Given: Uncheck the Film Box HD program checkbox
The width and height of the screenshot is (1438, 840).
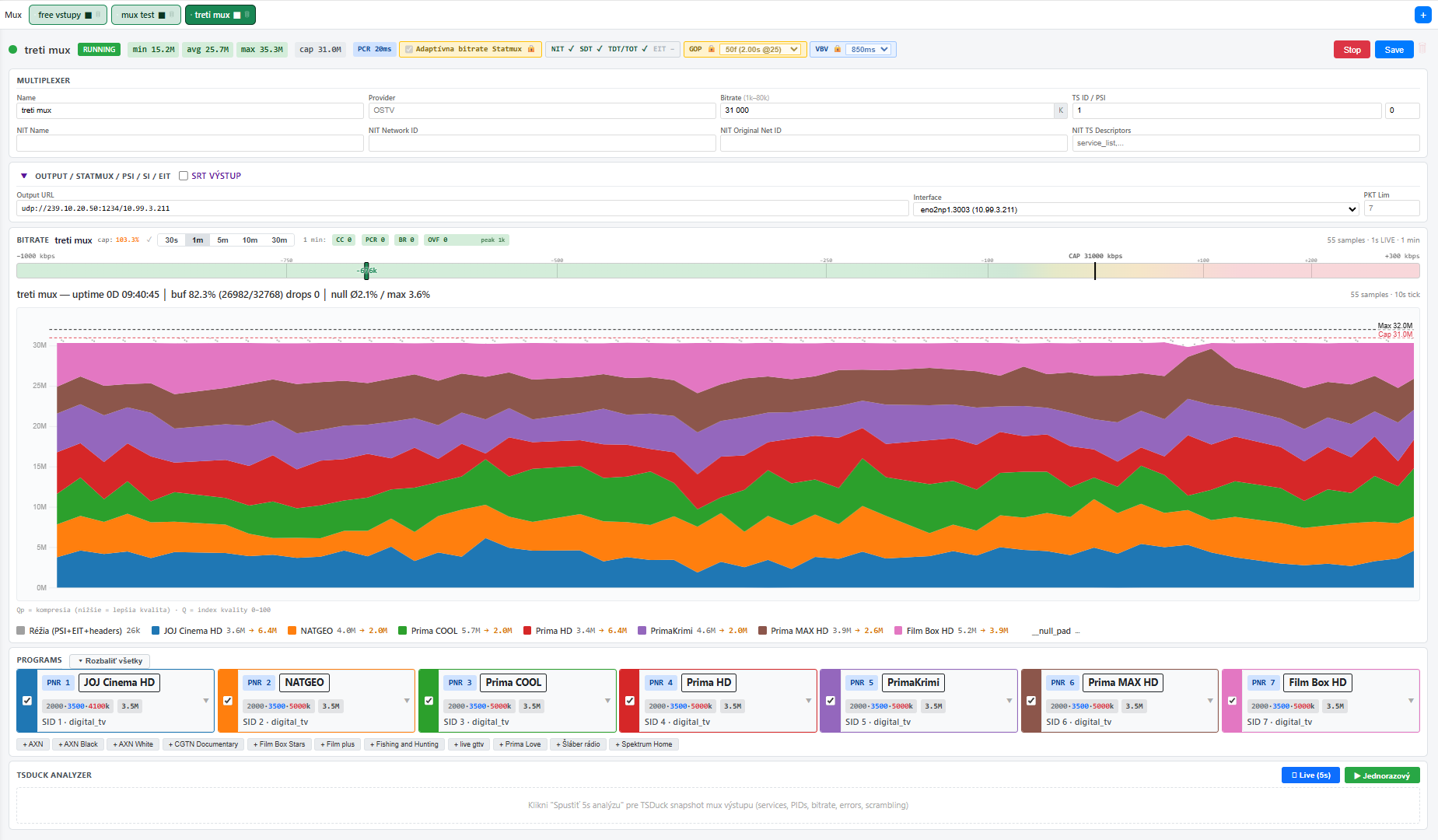Looking at the screenshot, I should [1232, 701].
